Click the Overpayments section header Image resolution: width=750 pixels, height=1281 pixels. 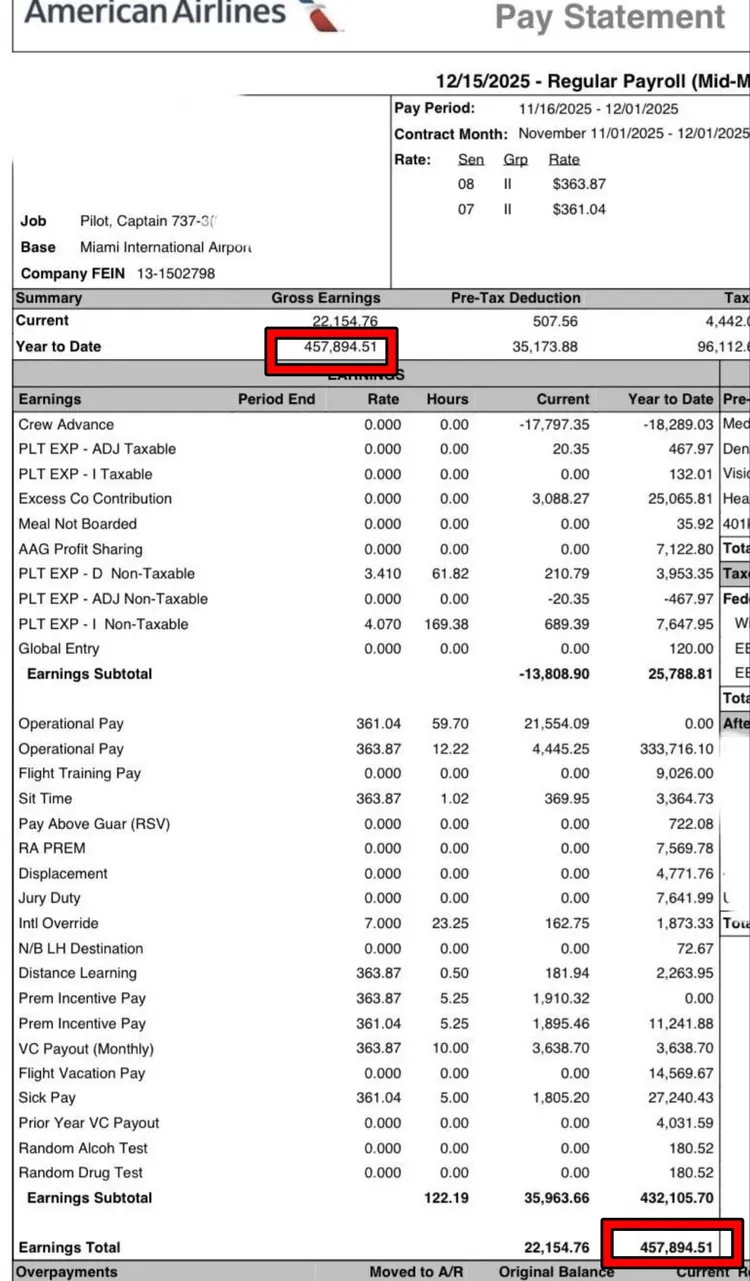[67, 1272]
